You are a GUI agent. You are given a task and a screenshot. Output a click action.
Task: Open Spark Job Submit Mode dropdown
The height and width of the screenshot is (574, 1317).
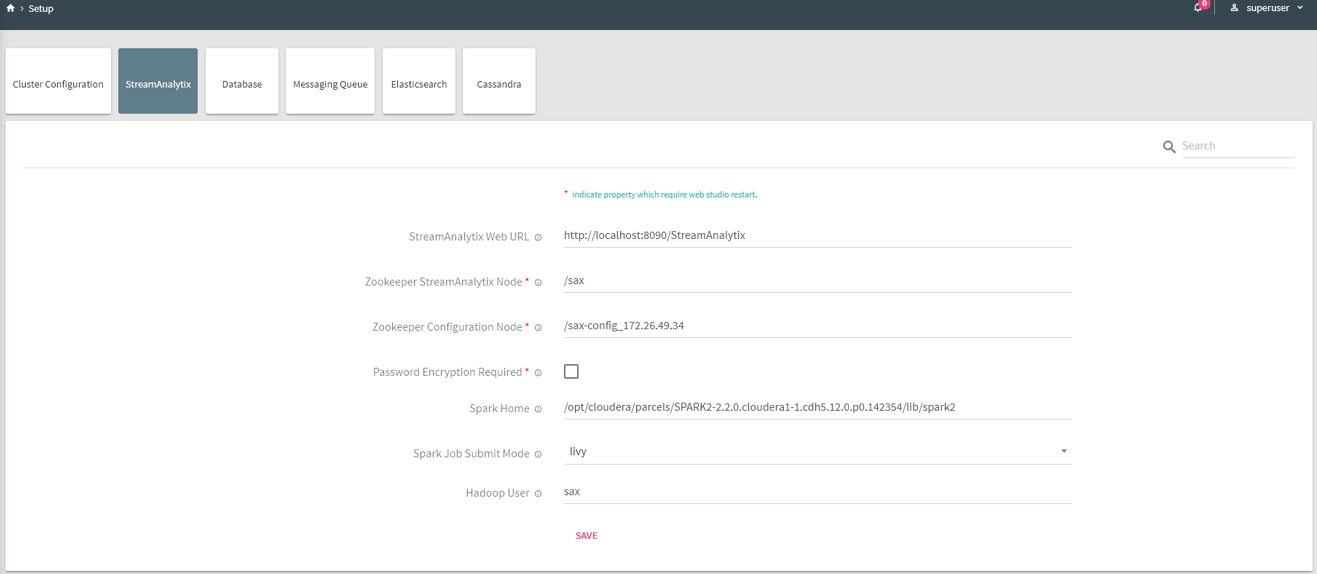click(817, 452)
